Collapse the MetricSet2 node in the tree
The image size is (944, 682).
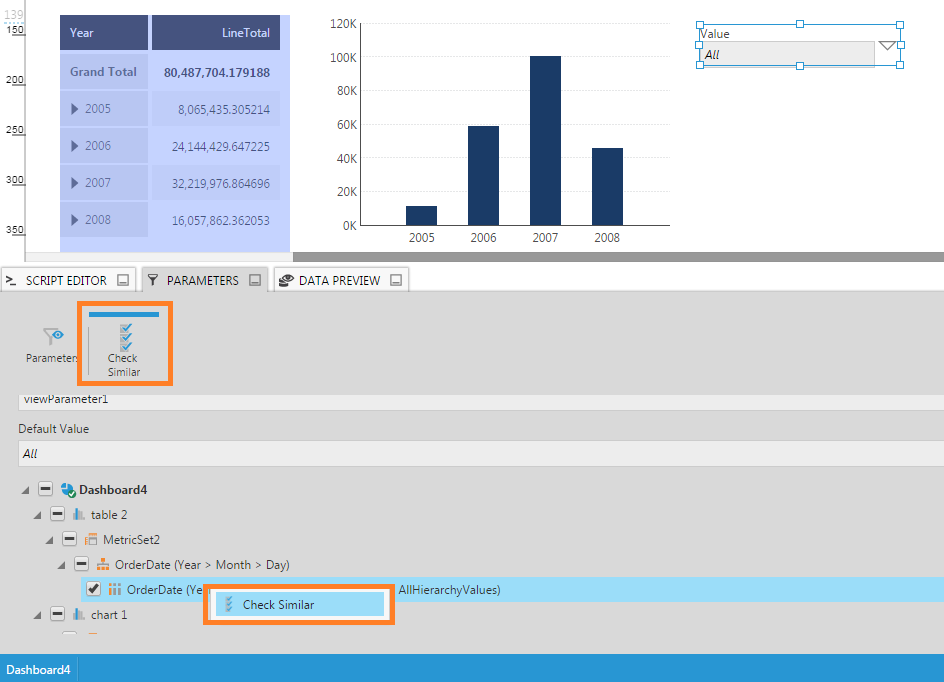[68, 539]
